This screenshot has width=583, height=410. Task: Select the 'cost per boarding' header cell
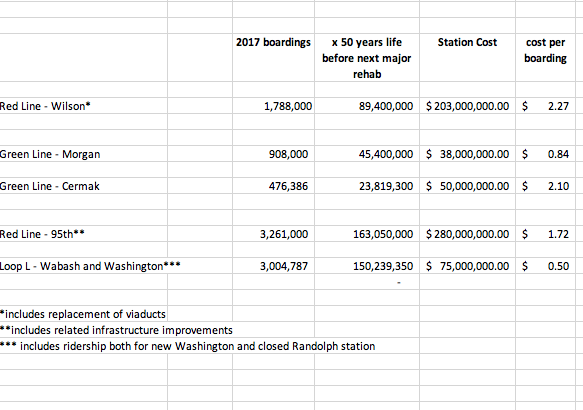(545, 58)
